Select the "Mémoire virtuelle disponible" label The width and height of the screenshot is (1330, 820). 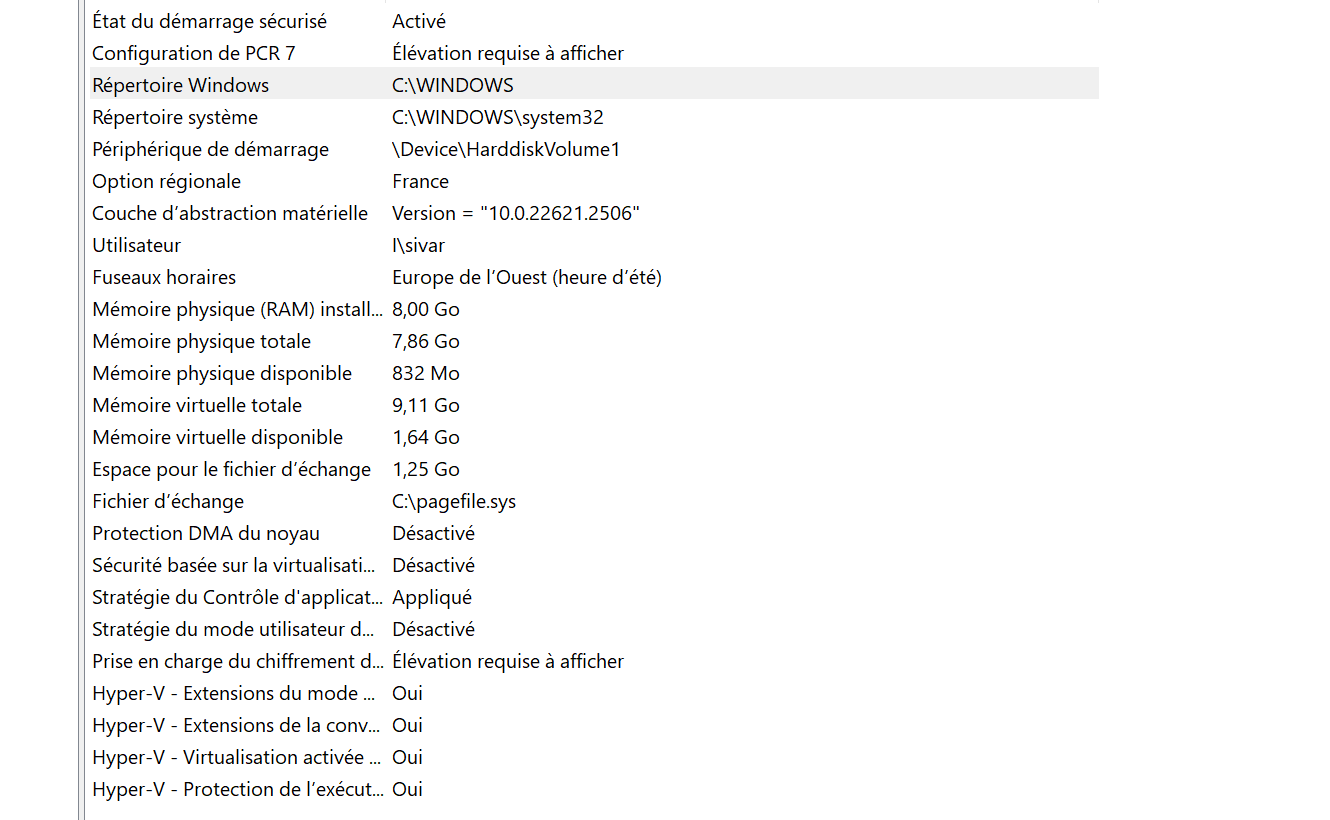click(x=217, y=437)
